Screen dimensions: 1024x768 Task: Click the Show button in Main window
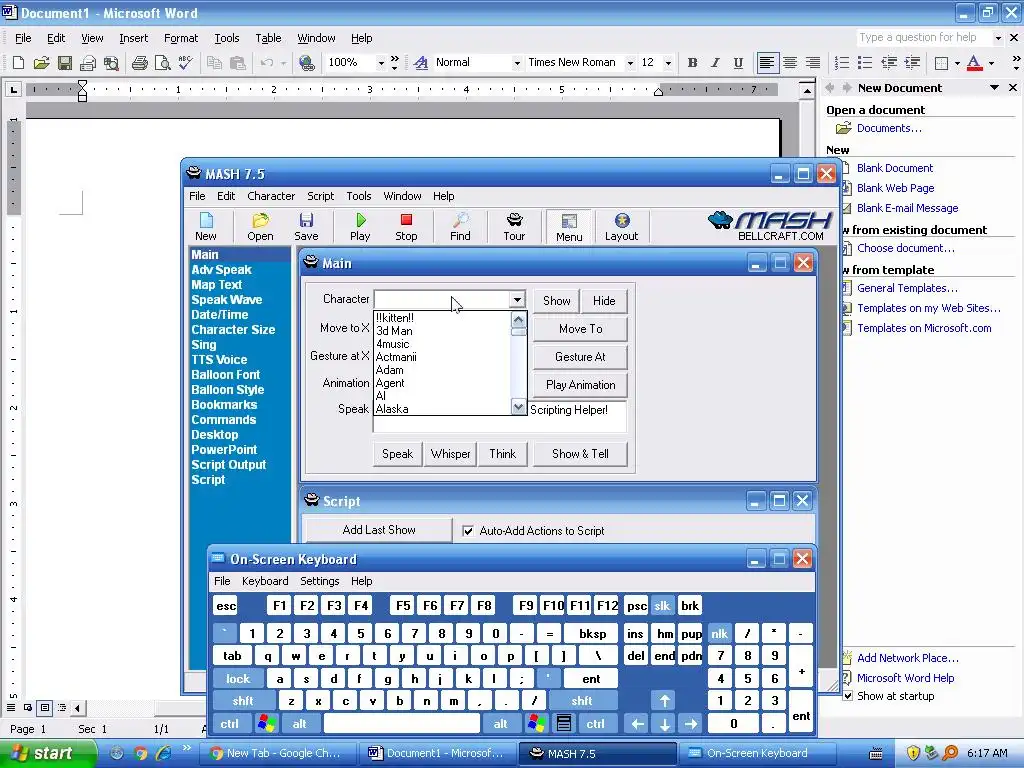[556, 300]
